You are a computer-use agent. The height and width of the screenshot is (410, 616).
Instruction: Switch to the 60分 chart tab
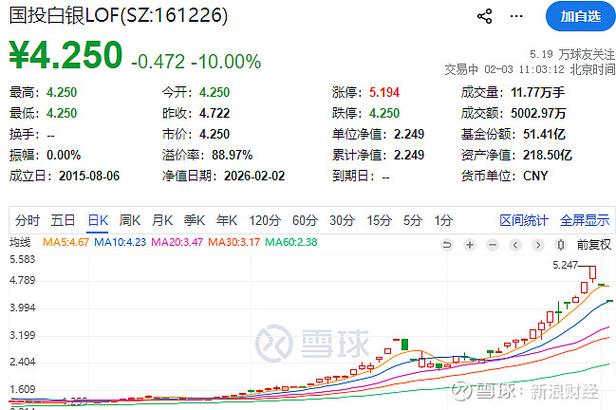(x=305, y=220)
